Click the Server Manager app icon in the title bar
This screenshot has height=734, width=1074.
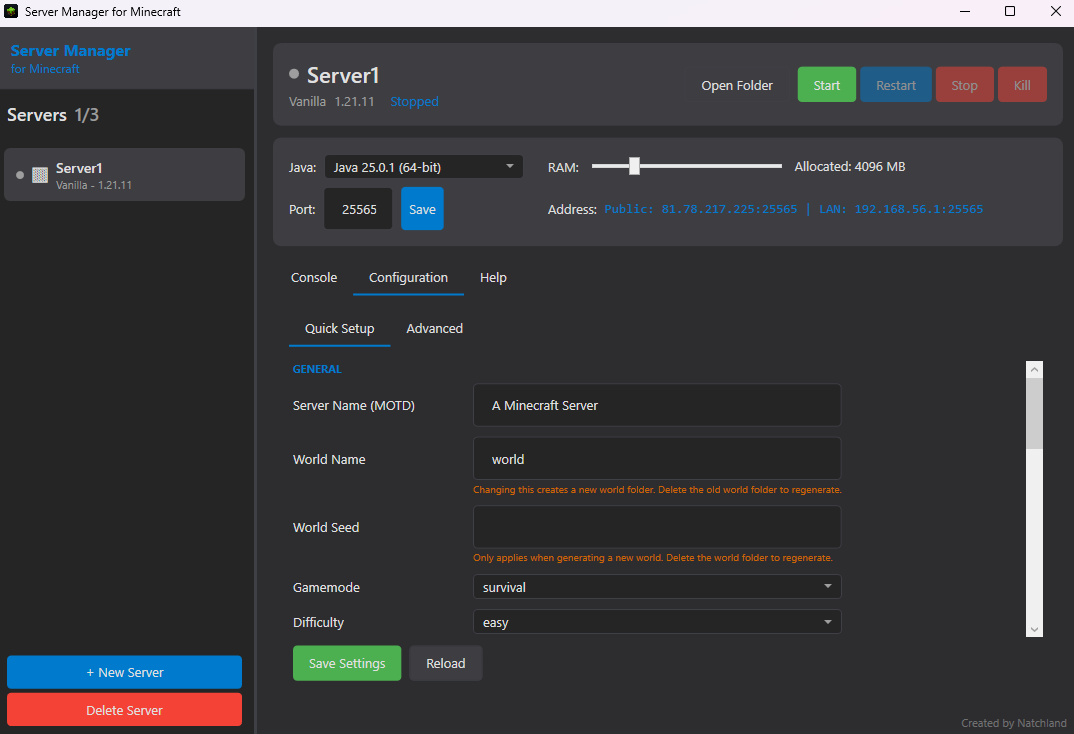point(13,11)
